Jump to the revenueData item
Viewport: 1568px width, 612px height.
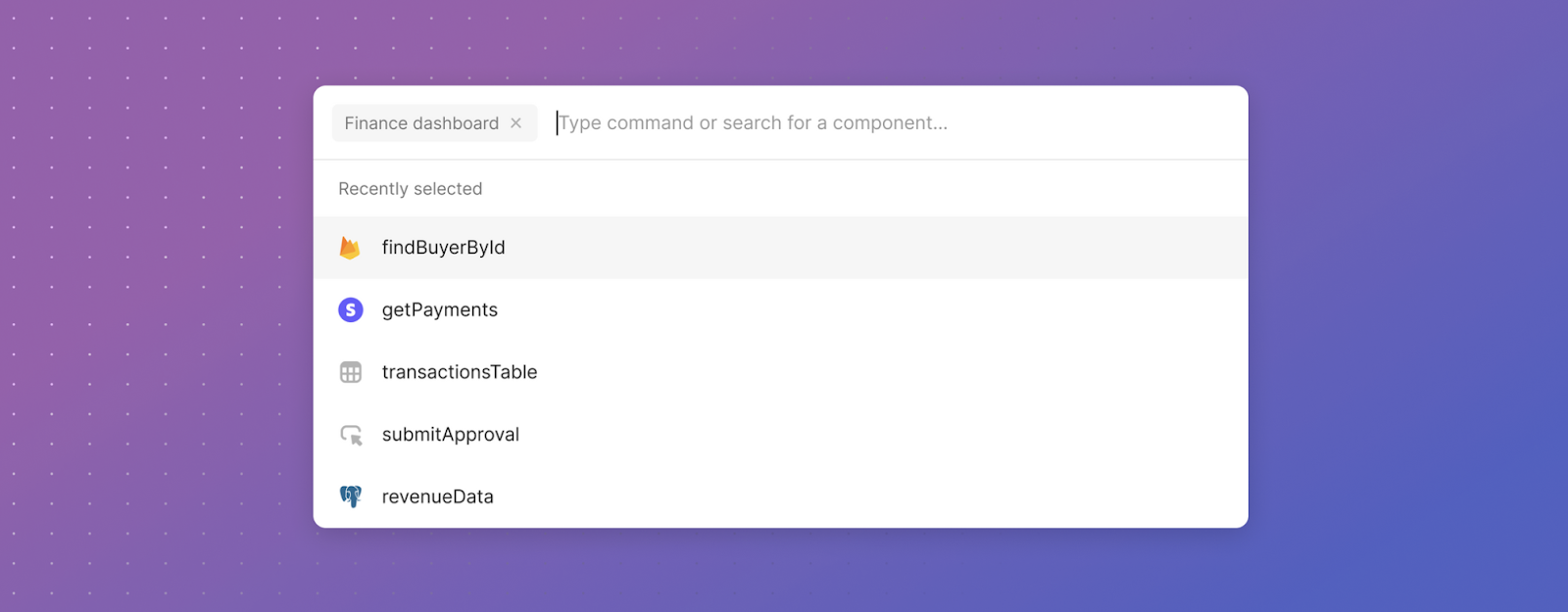pos(437,496)
